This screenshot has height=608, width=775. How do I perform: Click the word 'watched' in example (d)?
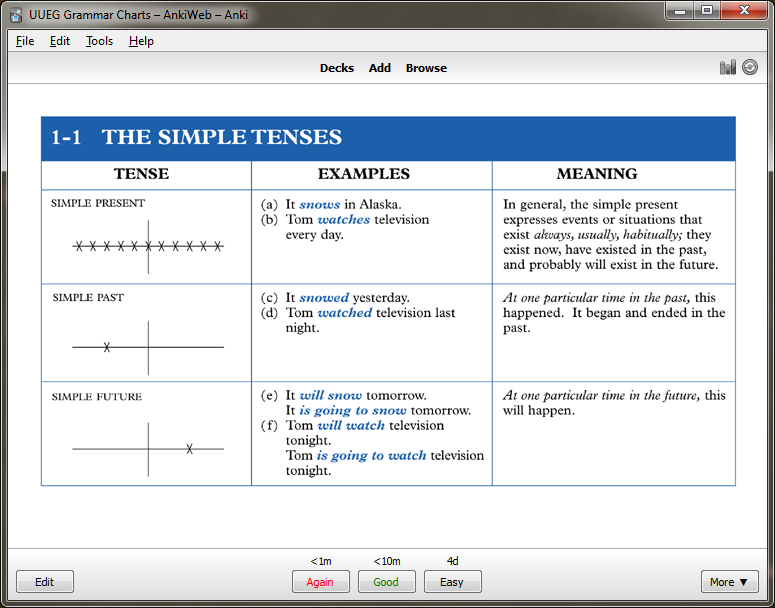click(x=344, y=313)
